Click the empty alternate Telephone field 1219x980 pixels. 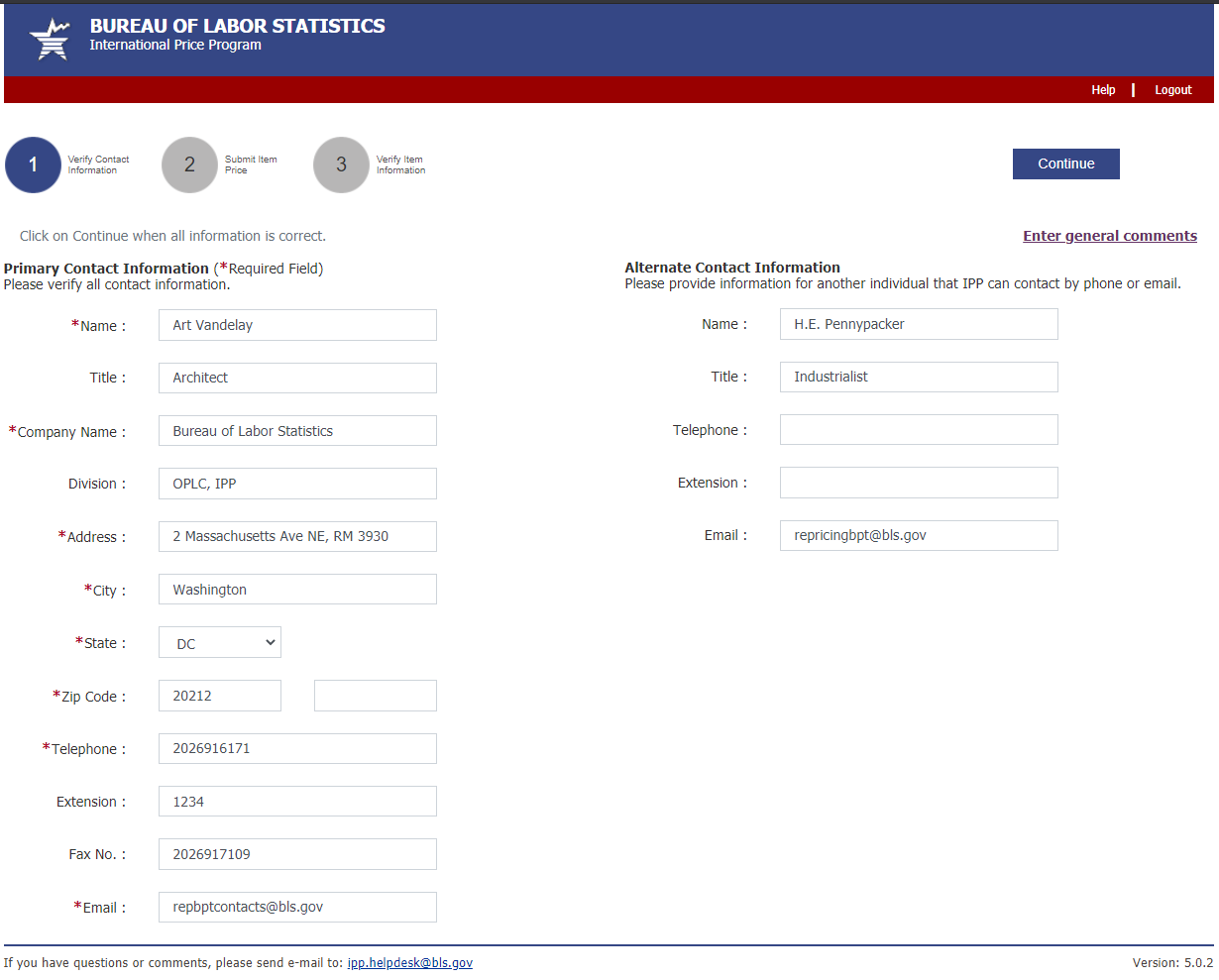(x=919, y=429)
